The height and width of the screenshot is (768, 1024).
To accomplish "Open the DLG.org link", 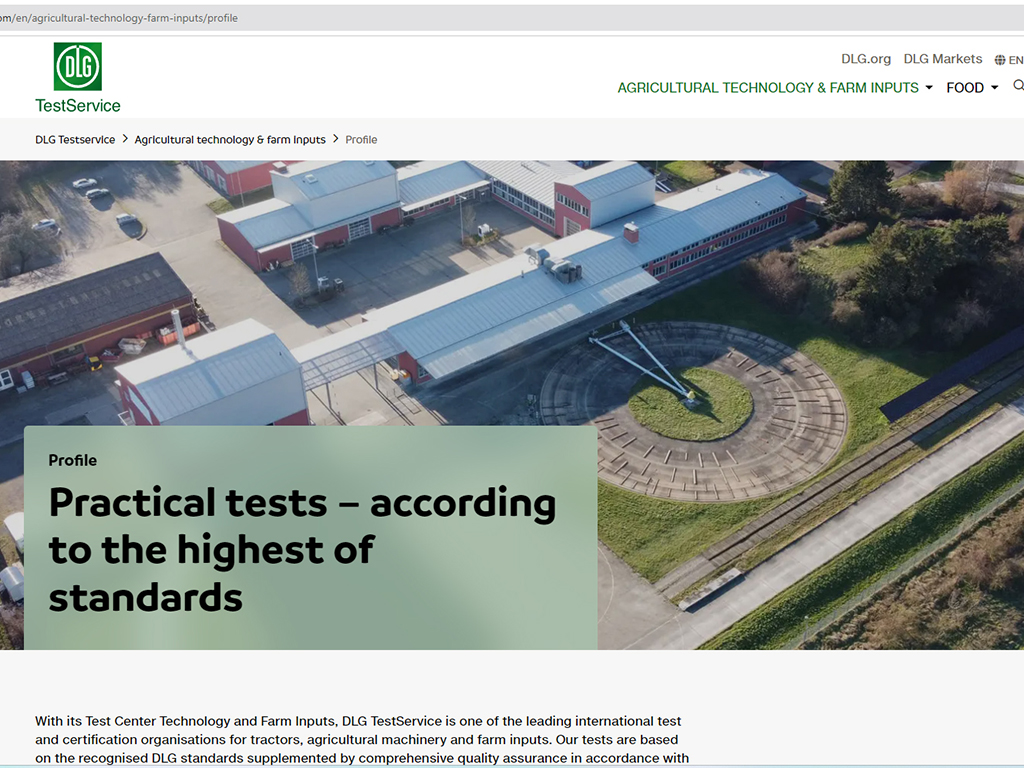I will 865,59.
